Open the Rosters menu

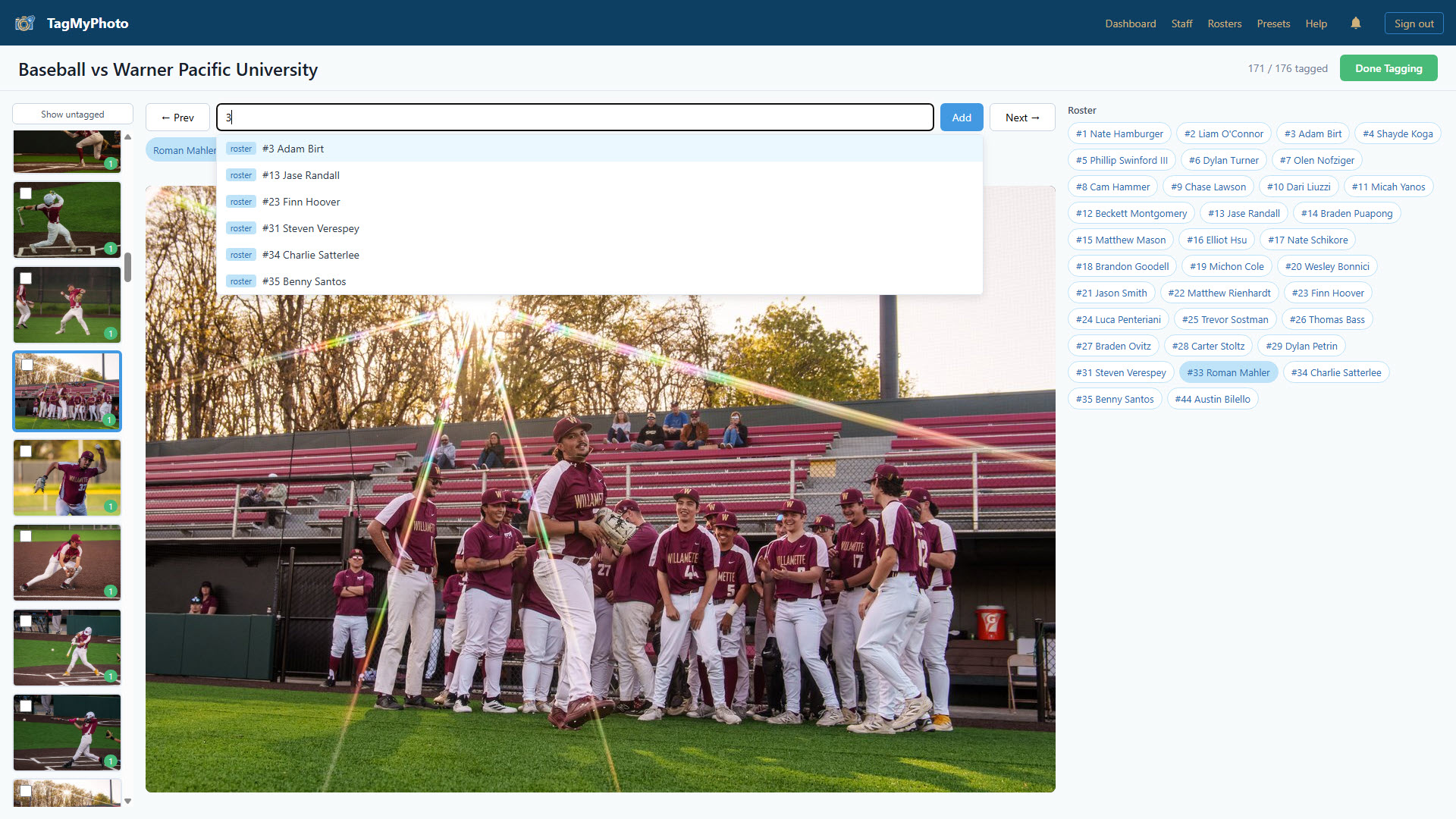click(x=1224, y=24)
